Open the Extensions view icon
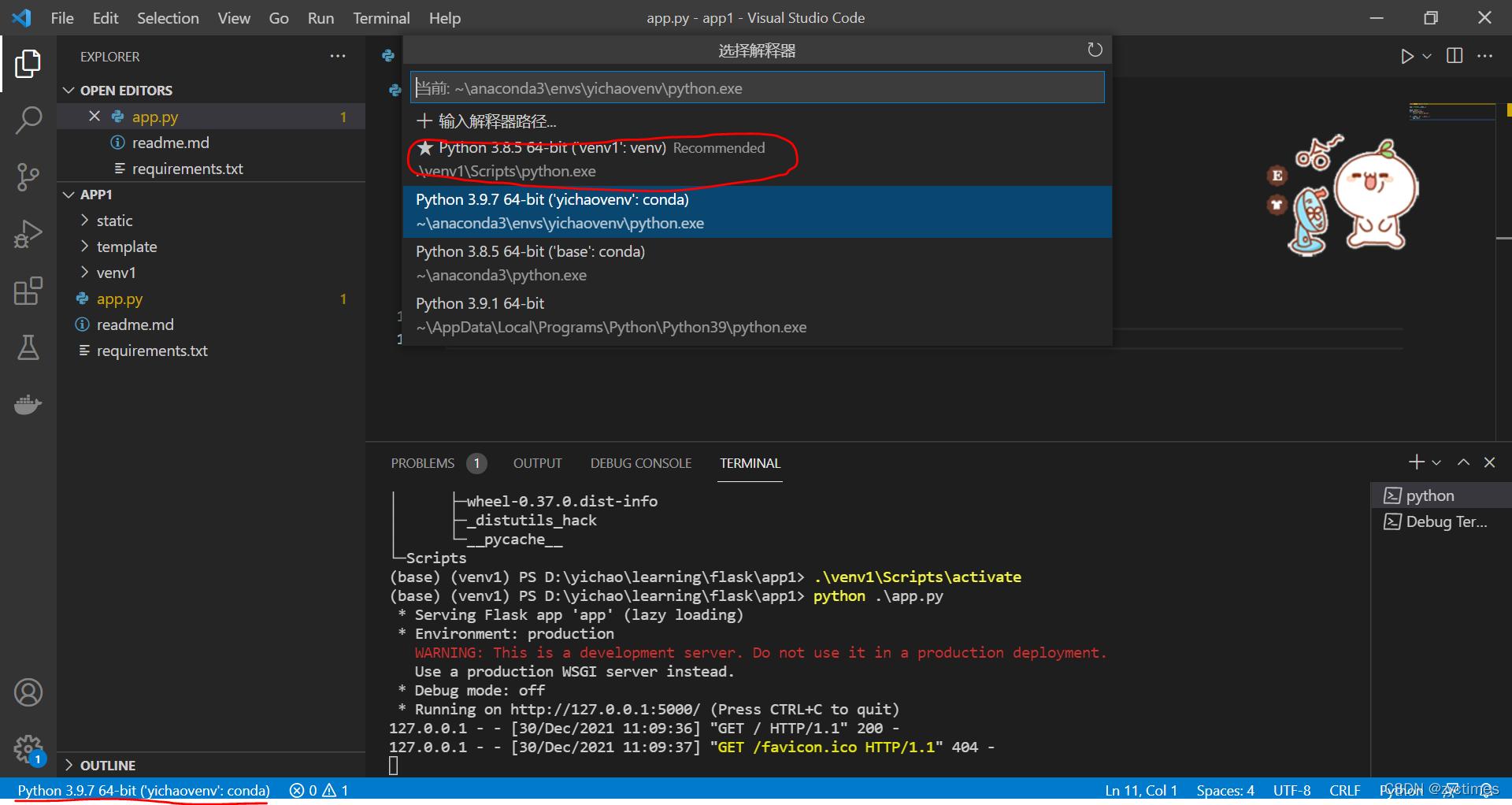The height and width of the screenshot is (805, 1512). (x=28, y=291)
